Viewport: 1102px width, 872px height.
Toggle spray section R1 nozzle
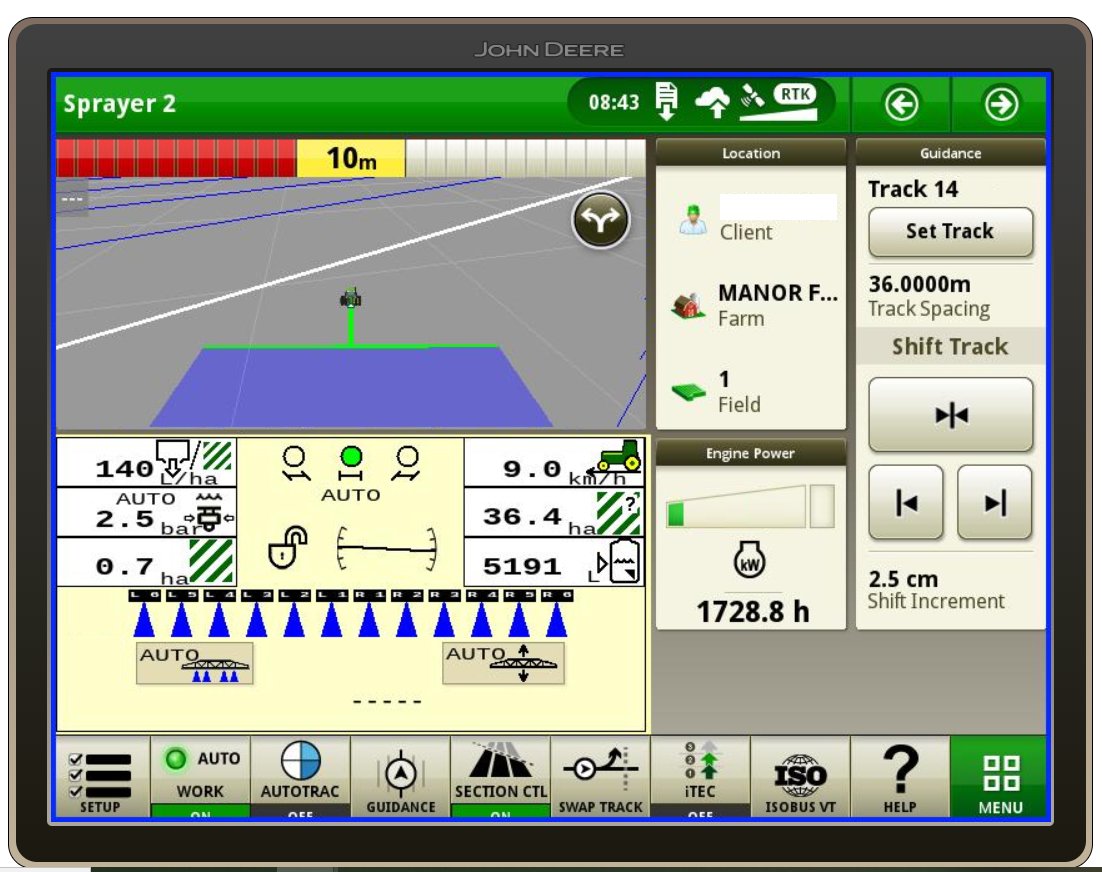(x=369, y=613)
